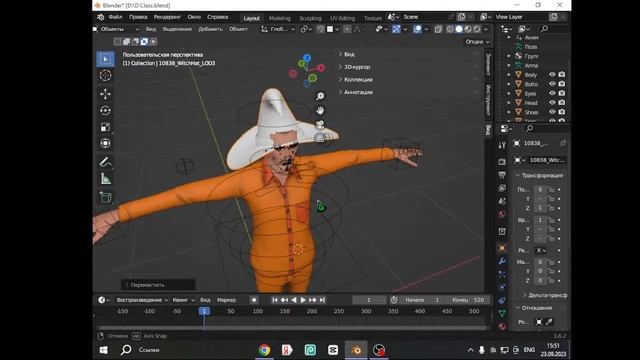Toggle visibility of Eyes object
The height and width of the screenshot is (360, 640).
coord(552,93)
